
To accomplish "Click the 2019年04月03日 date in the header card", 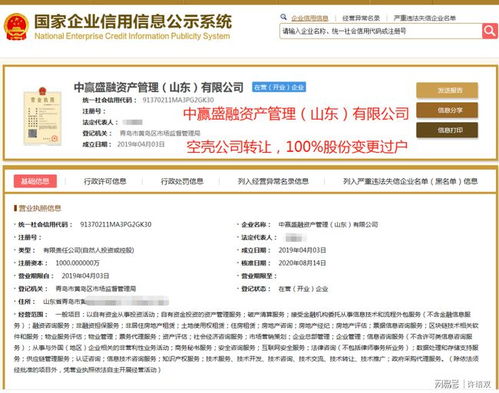I will [x=141, y=144].
